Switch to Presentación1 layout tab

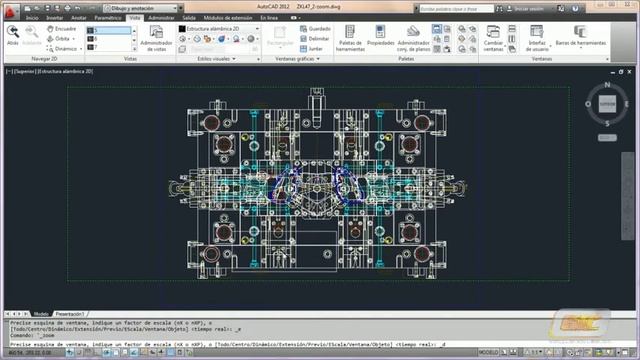point(70,314)
